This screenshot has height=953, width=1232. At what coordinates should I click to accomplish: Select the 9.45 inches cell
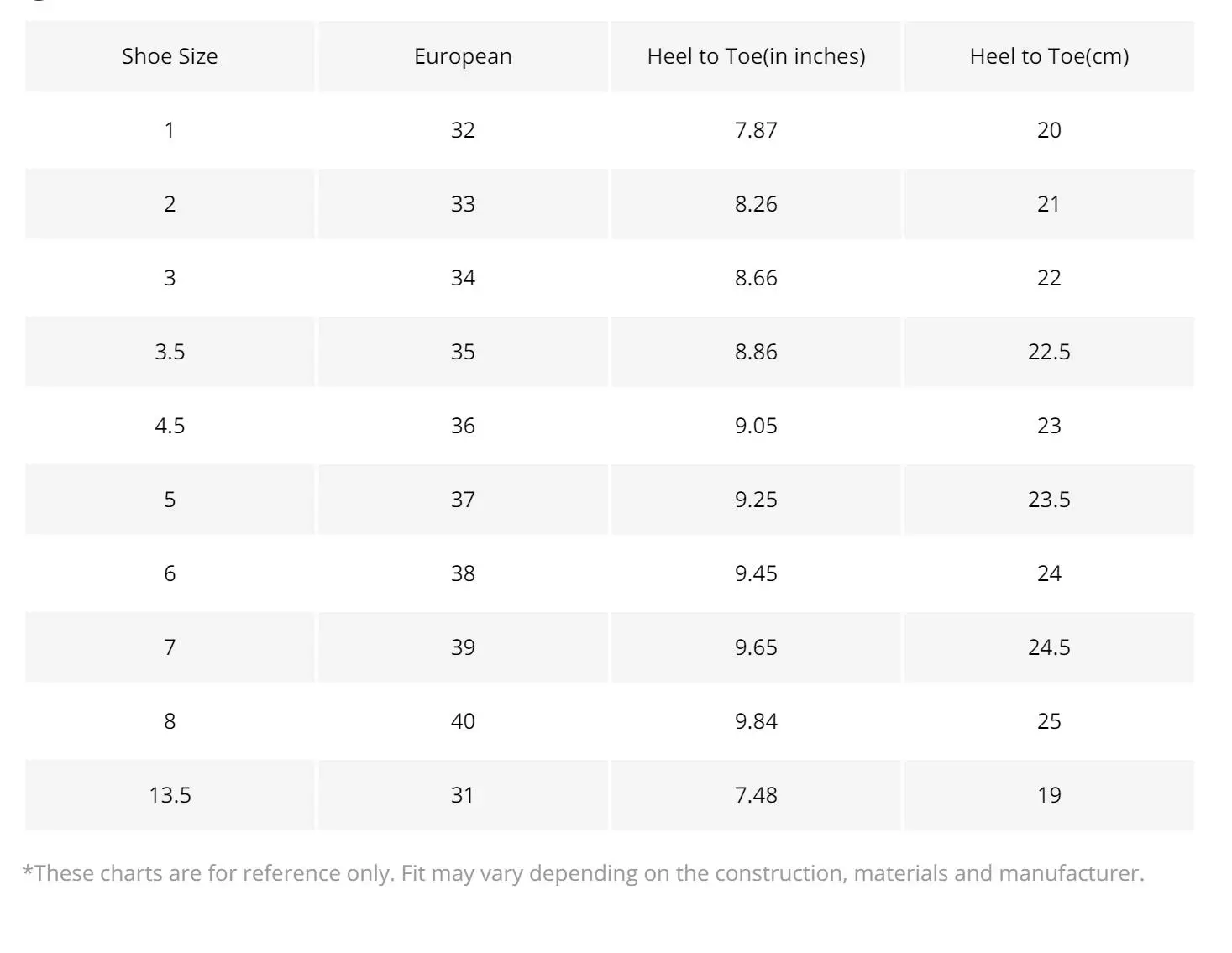(x=756, y=573)
